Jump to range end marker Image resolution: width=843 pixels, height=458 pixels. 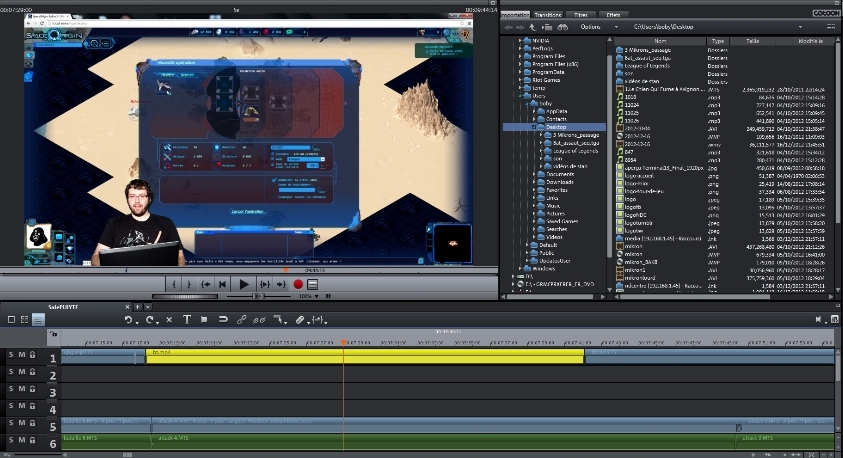click(281, 284)
